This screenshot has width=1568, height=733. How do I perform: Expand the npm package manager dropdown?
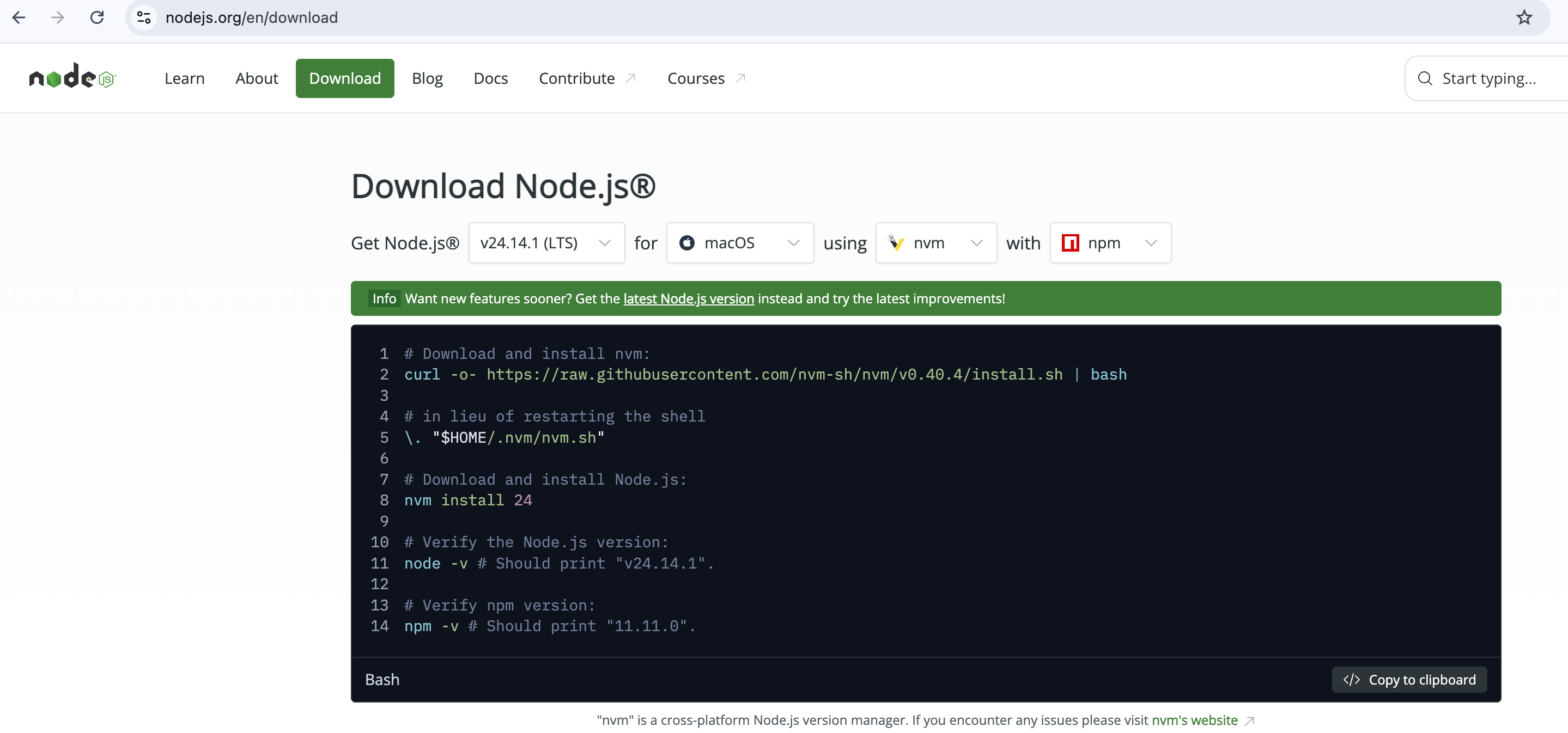1110,243
